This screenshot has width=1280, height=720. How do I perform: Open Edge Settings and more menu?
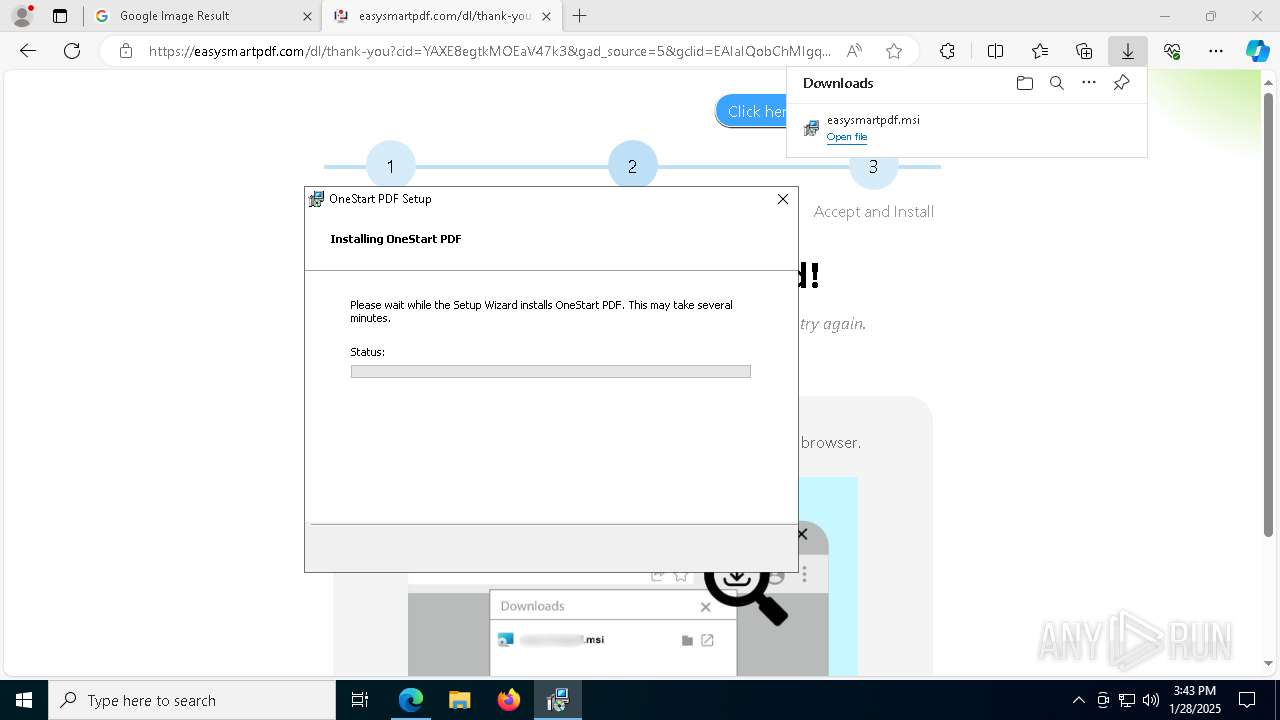[1216, 51]
